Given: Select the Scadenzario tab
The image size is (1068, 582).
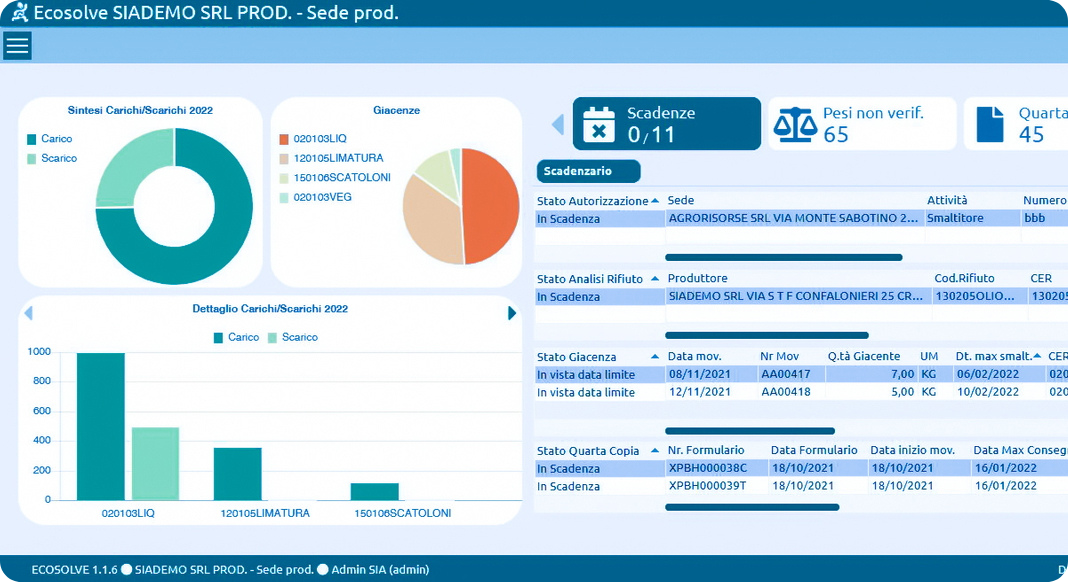Looking at the screenshot, I should click(x=587, y=171).
